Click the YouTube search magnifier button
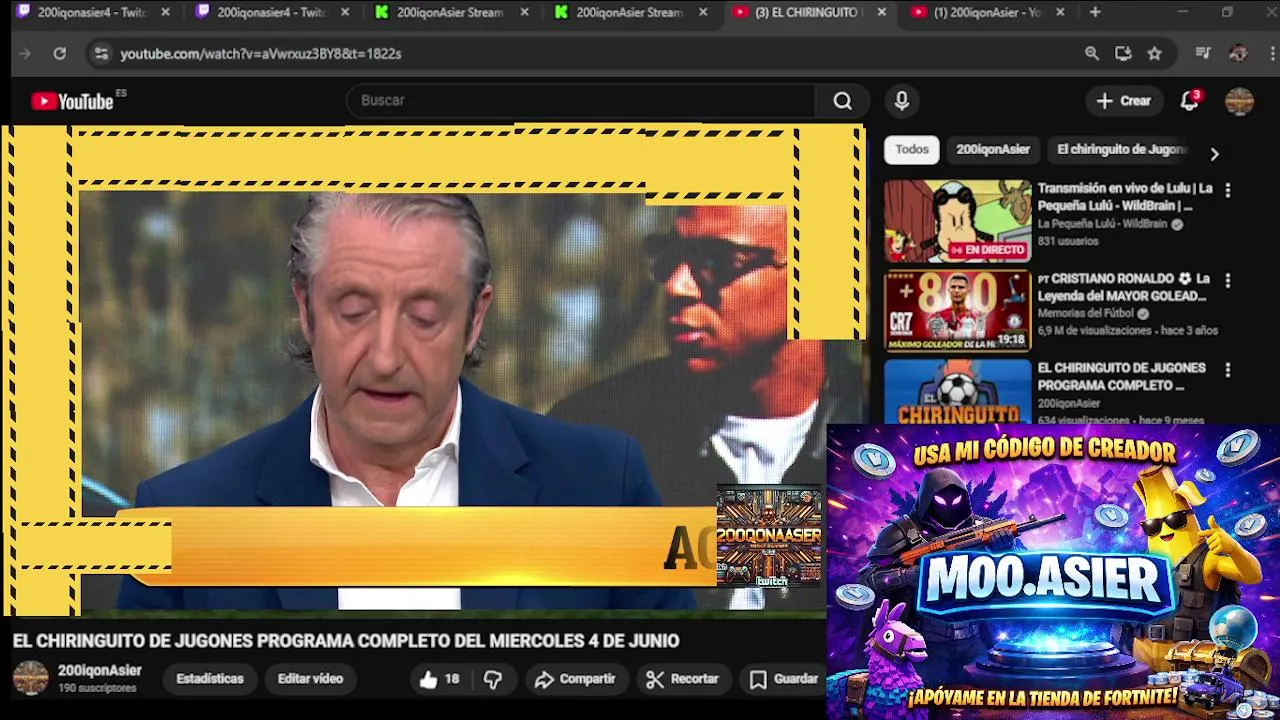The width and height of the screenshot is (1280, 720). pos(843,101)
